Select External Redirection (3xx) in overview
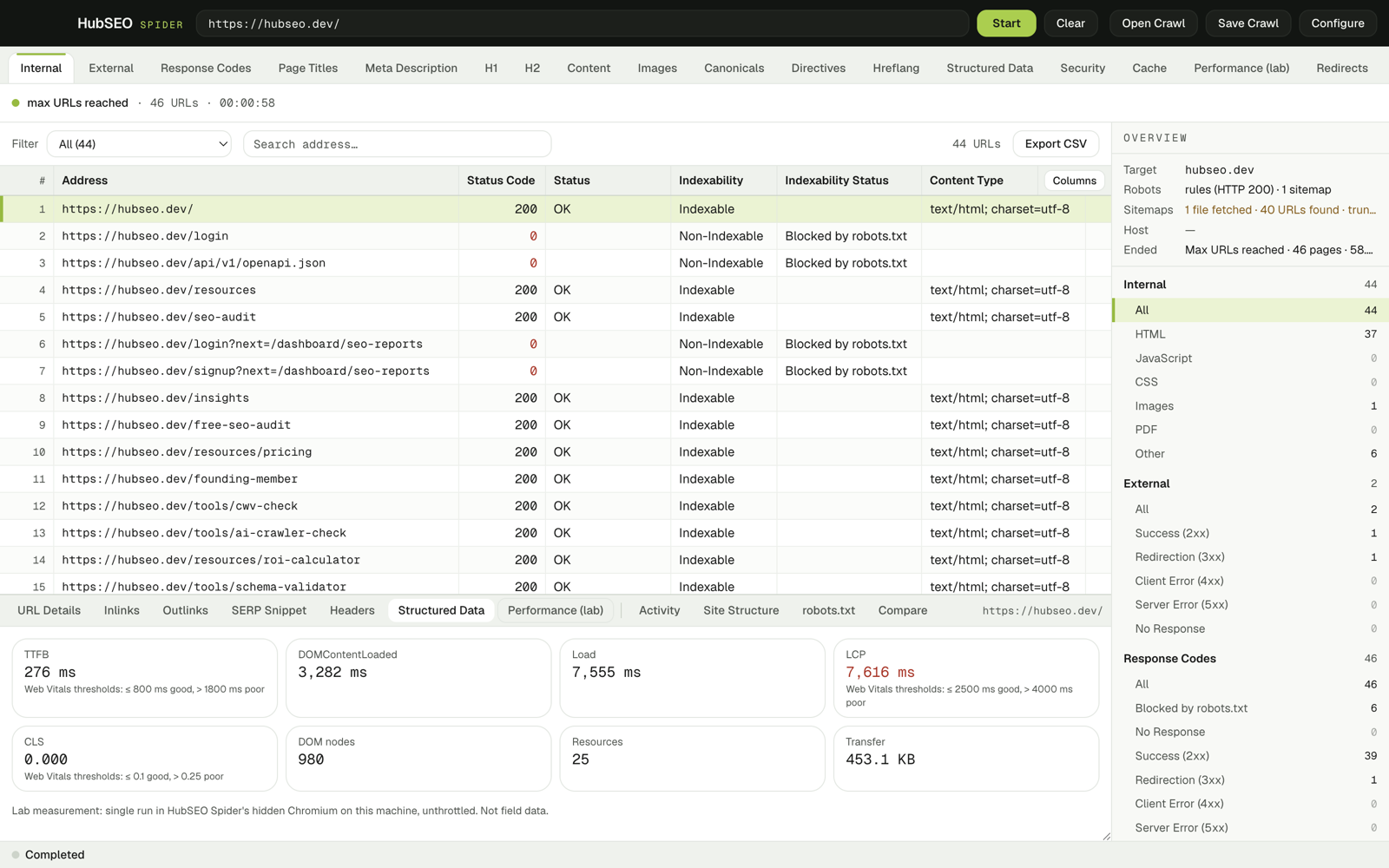 (x=1250, y=557)
